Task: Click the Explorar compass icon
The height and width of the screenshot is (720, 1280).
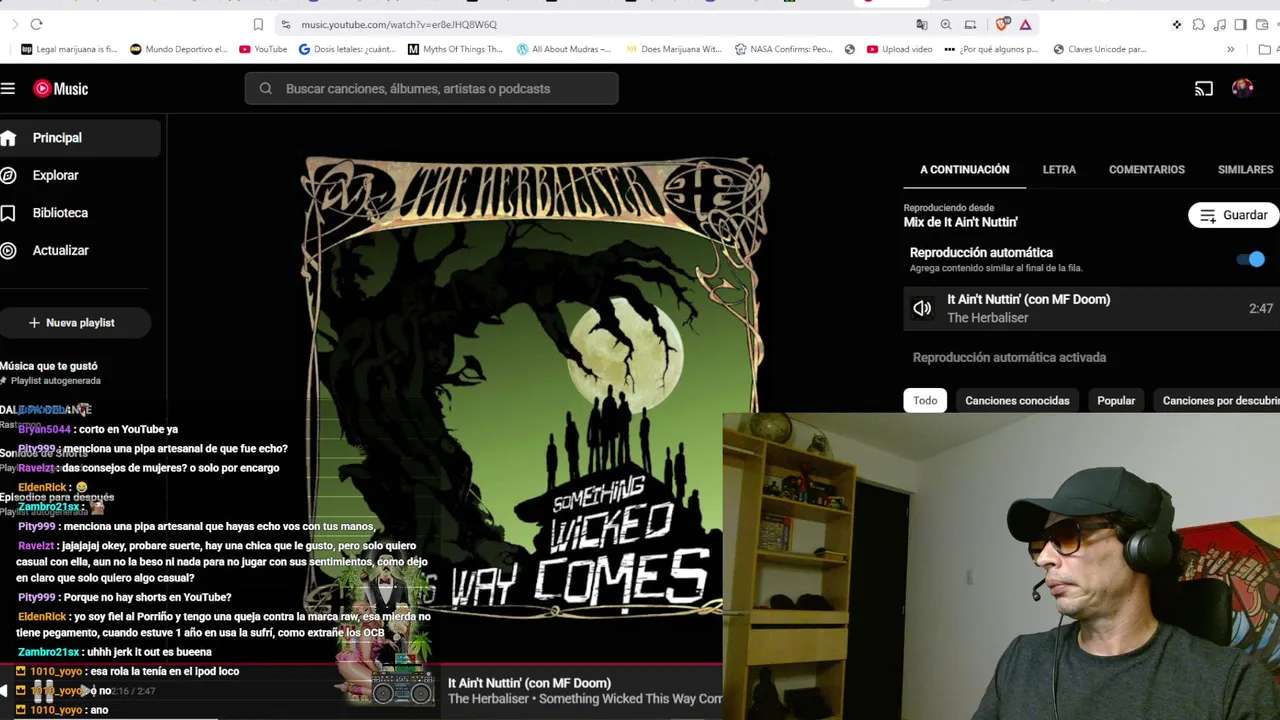Action: (x=8, y=175)
